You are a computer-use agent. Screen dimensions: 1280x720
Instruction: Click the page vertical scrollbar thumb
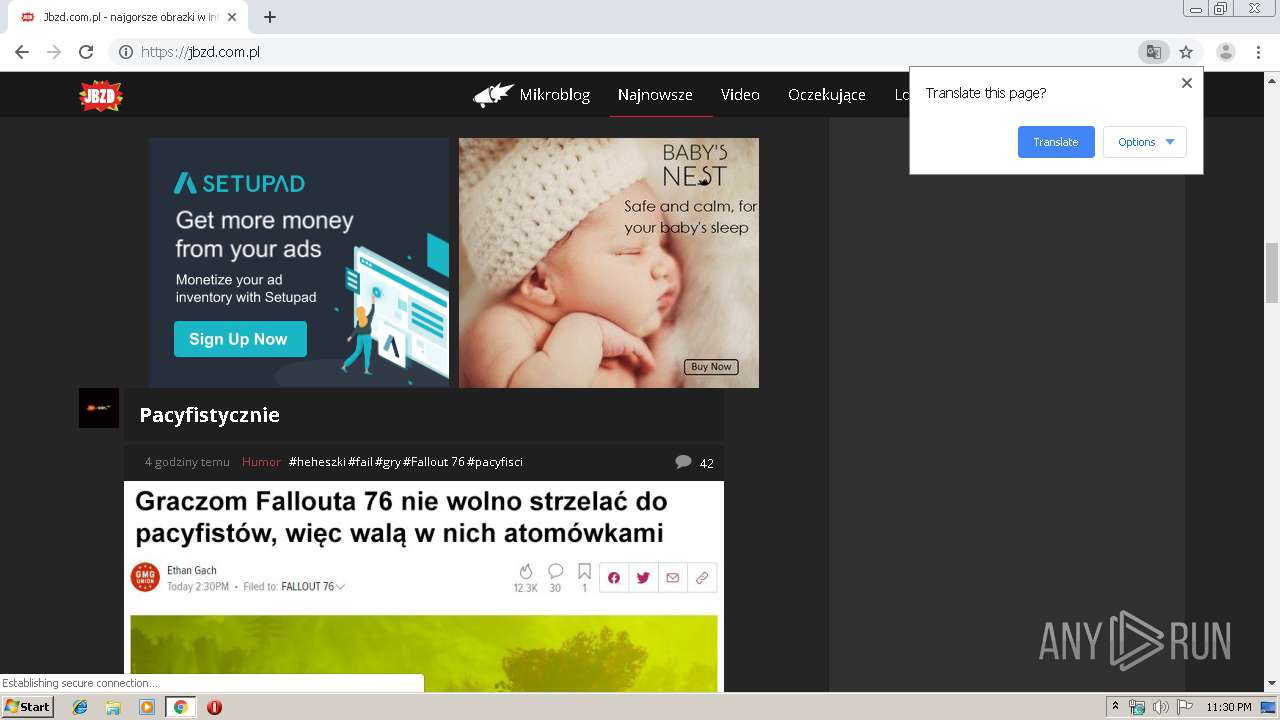click(1272, 272)
